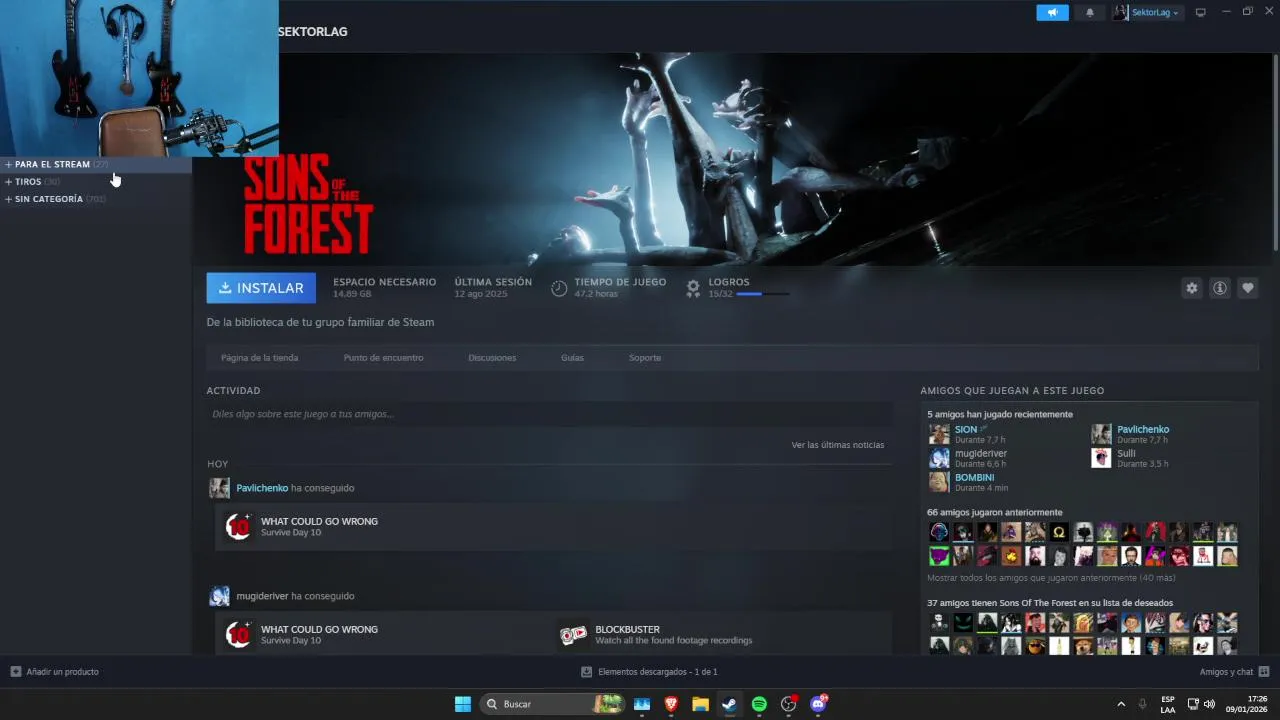The width and height of the screenshot is (1280, 720).
Task: Open the Steam announcements megaphone button
Action: pos(1052,13)
